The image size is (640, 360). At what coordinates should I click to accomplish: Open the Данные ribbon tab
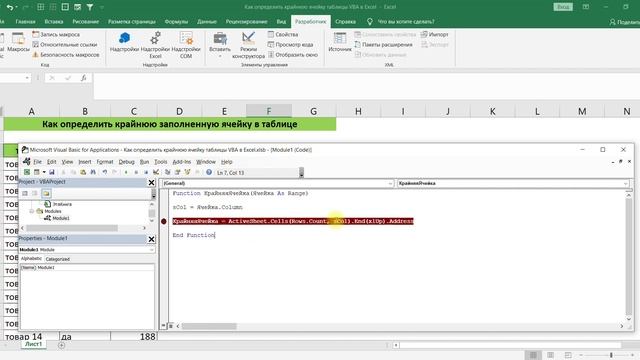tap(207, 22)
